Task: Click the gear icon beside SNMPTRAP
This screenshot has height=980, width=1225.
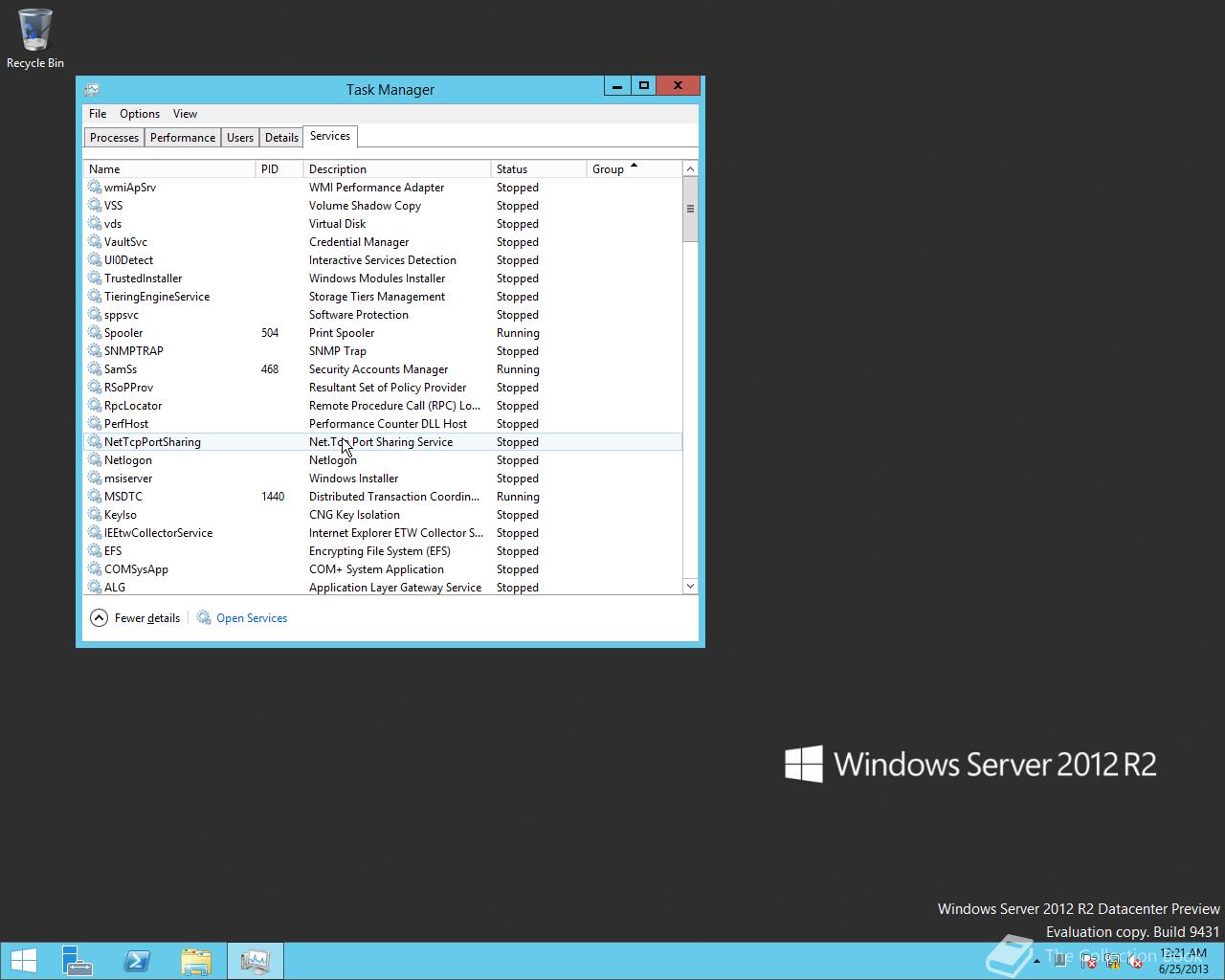Action: pyautogui.click(x=95, y=351)
